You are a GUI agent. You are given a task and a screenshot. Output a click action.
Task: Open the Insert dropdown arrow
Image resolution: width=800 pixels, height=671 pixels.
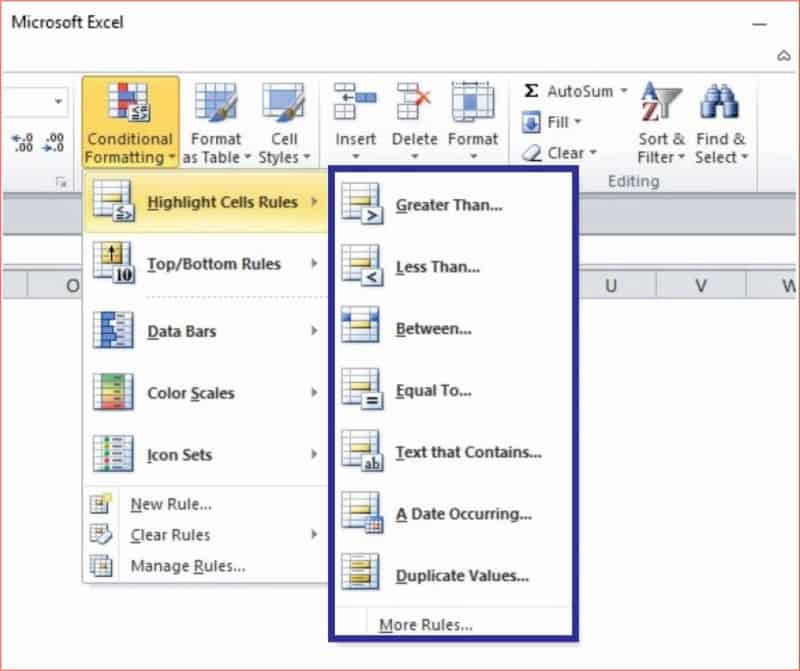[356, 156]
